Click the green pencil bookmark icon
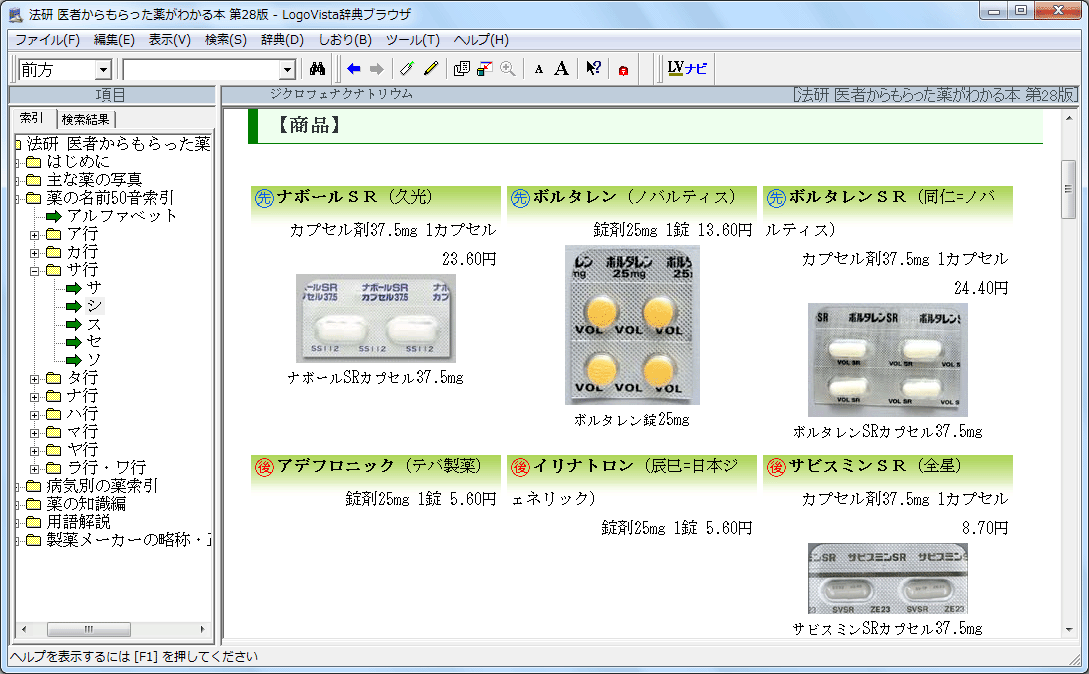Image resolution: width=1089 pixels, height=674 pixels. pyautogui.click(x=405, y=69)
